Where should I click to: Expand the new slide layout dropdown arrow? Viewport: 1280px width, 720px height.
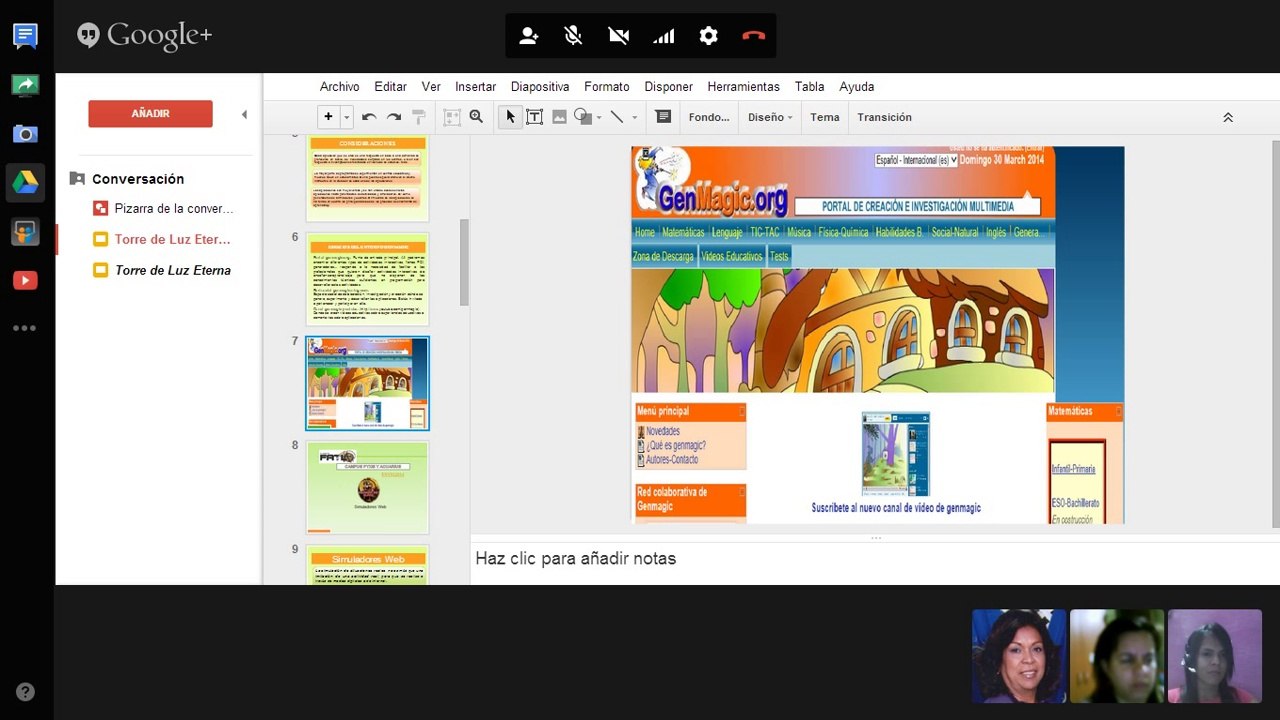coord(347,117)
